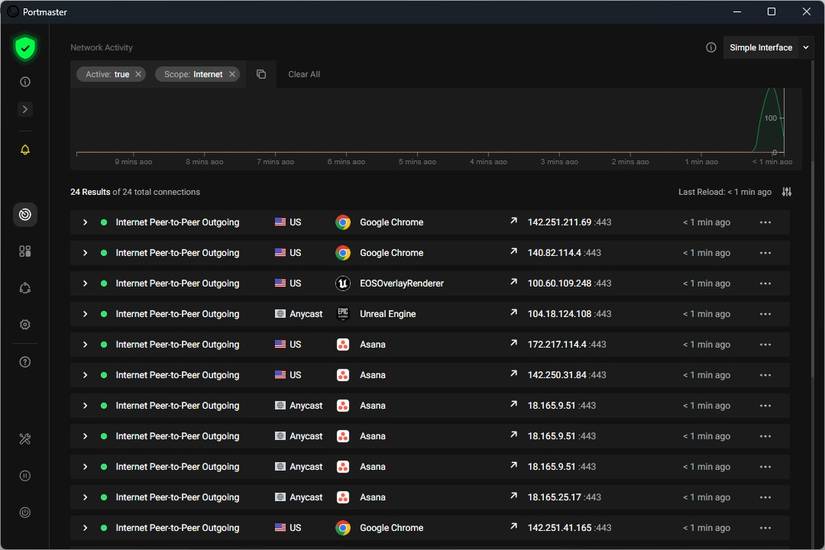Click the pause circle sidebar icon

[x=25, y=476]
